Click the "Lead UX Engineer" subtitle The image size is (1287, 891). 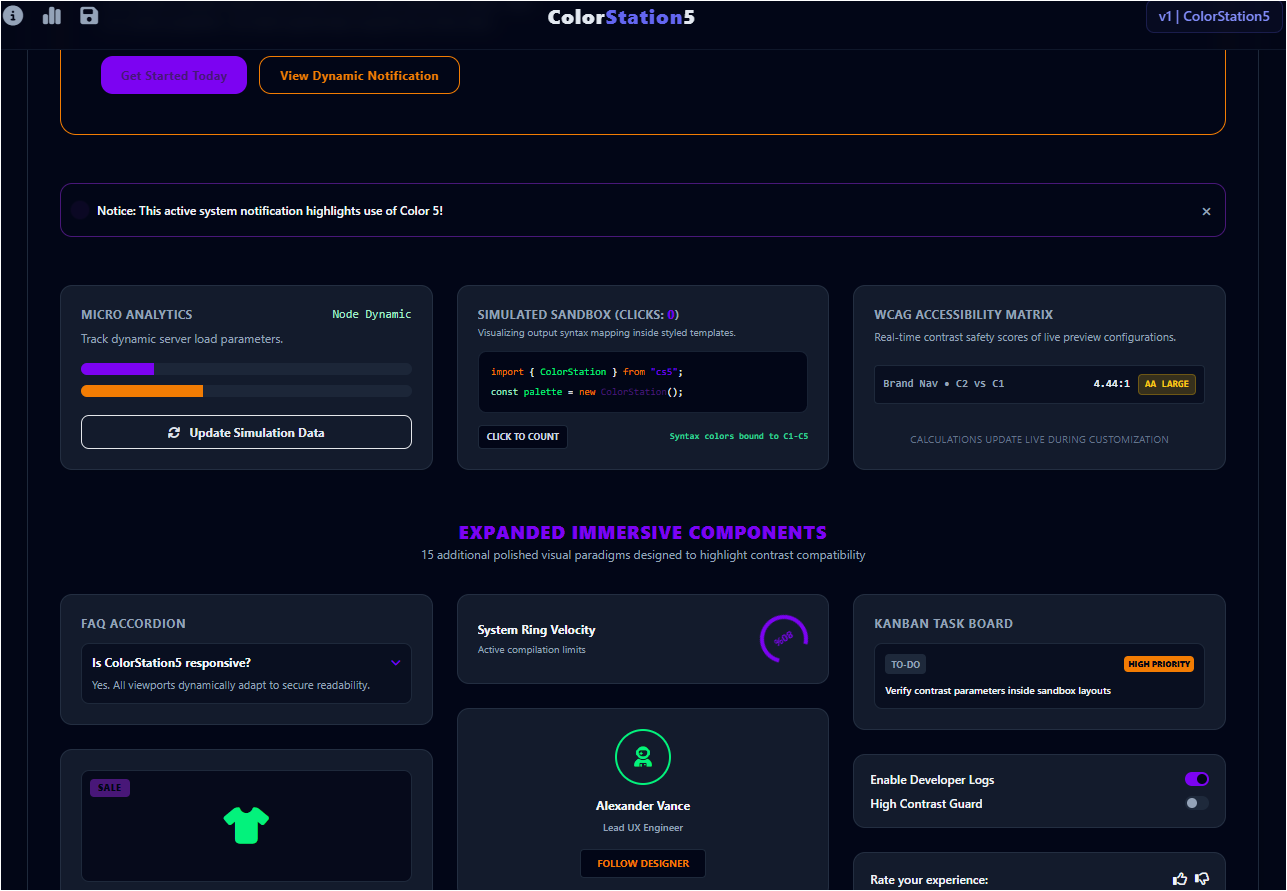pos(643,828)
